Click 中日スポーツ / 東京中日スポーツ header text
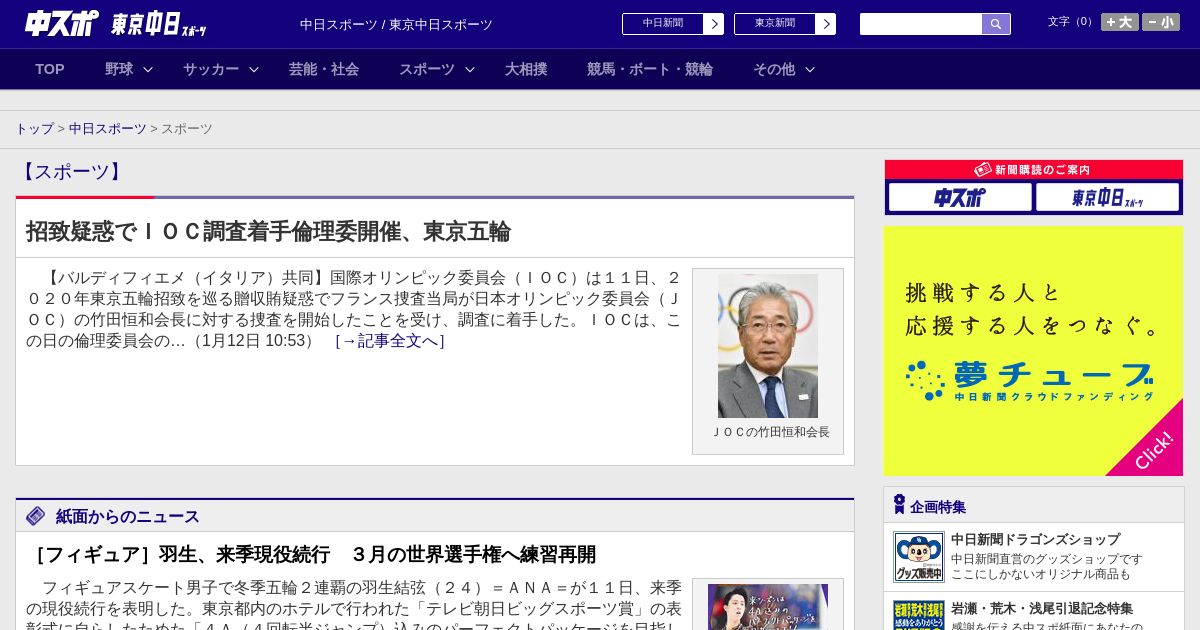This screenshot has height=630, width=1200. tap(396, 24)
